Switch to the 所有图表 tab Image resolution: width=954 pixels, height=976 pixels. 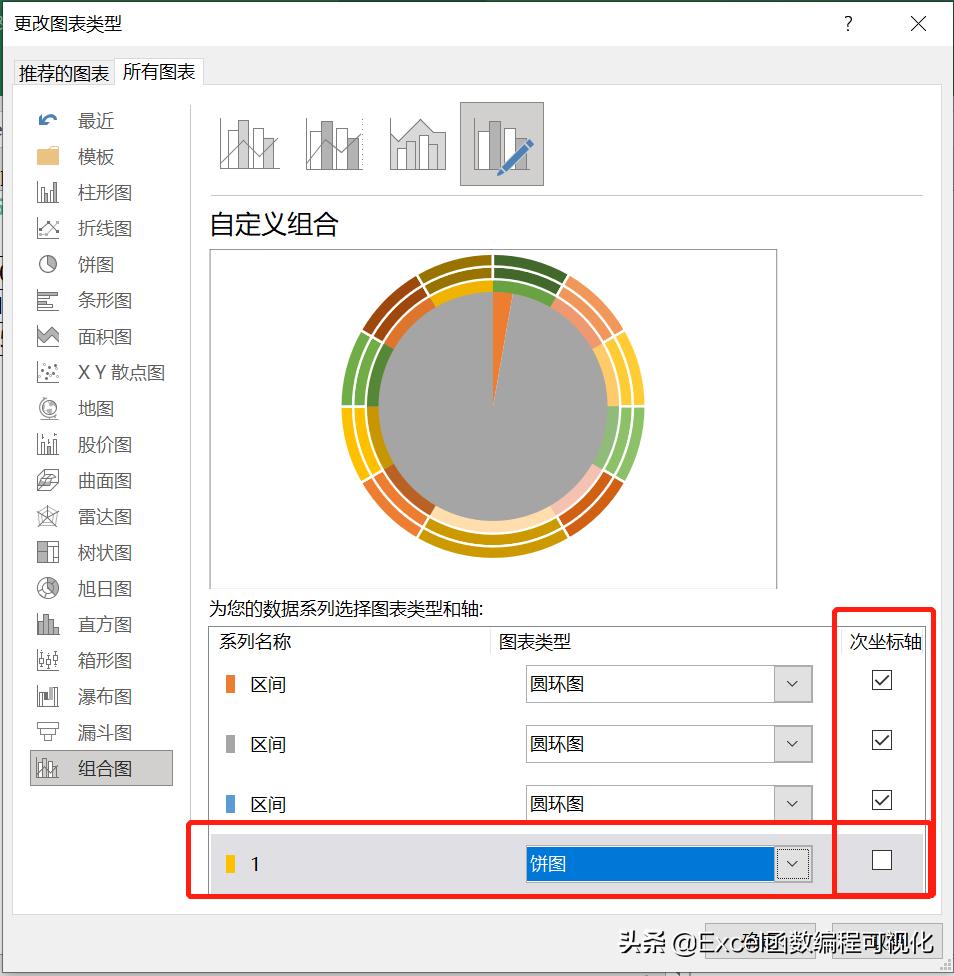coord(157,72)
